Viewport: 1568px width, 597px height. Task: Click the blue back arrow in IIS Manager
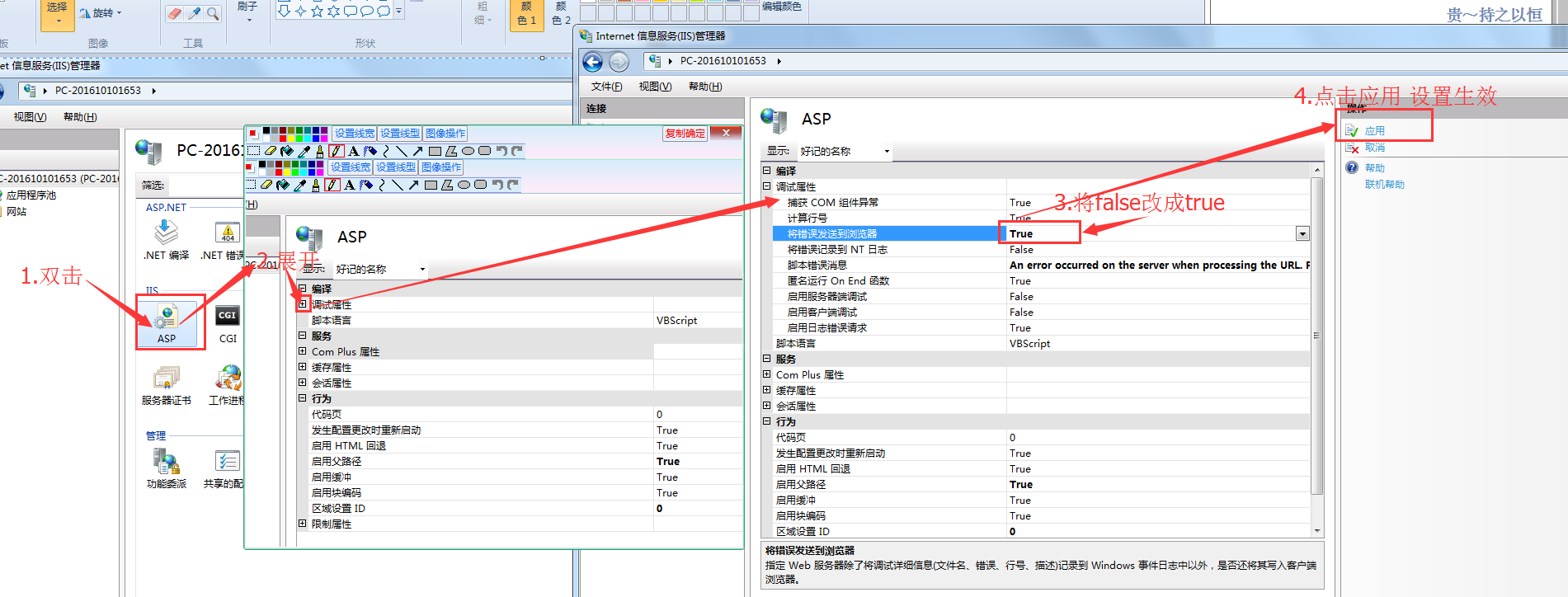point(592,62)
